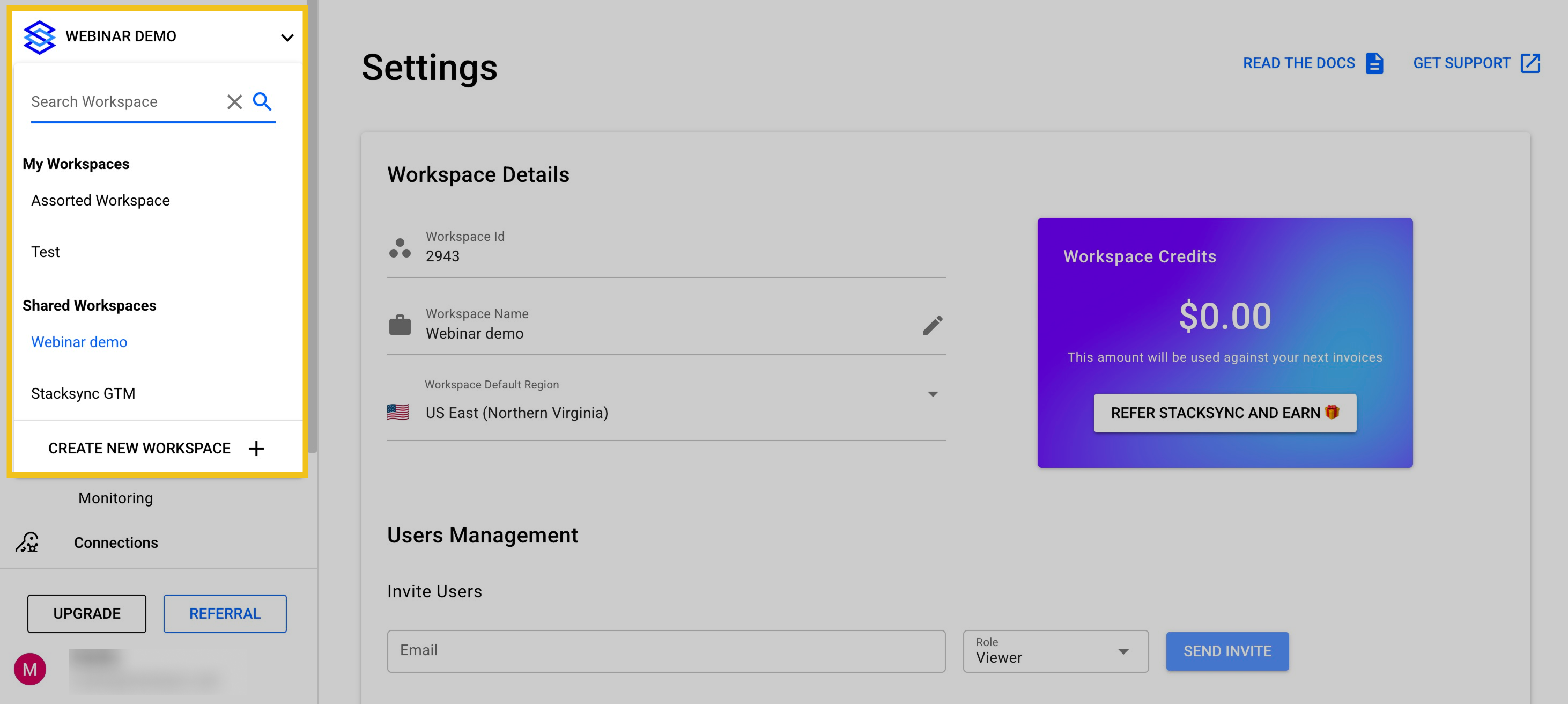
Task: Select the Stacksync GTM shared workspace
Action: 84,393
